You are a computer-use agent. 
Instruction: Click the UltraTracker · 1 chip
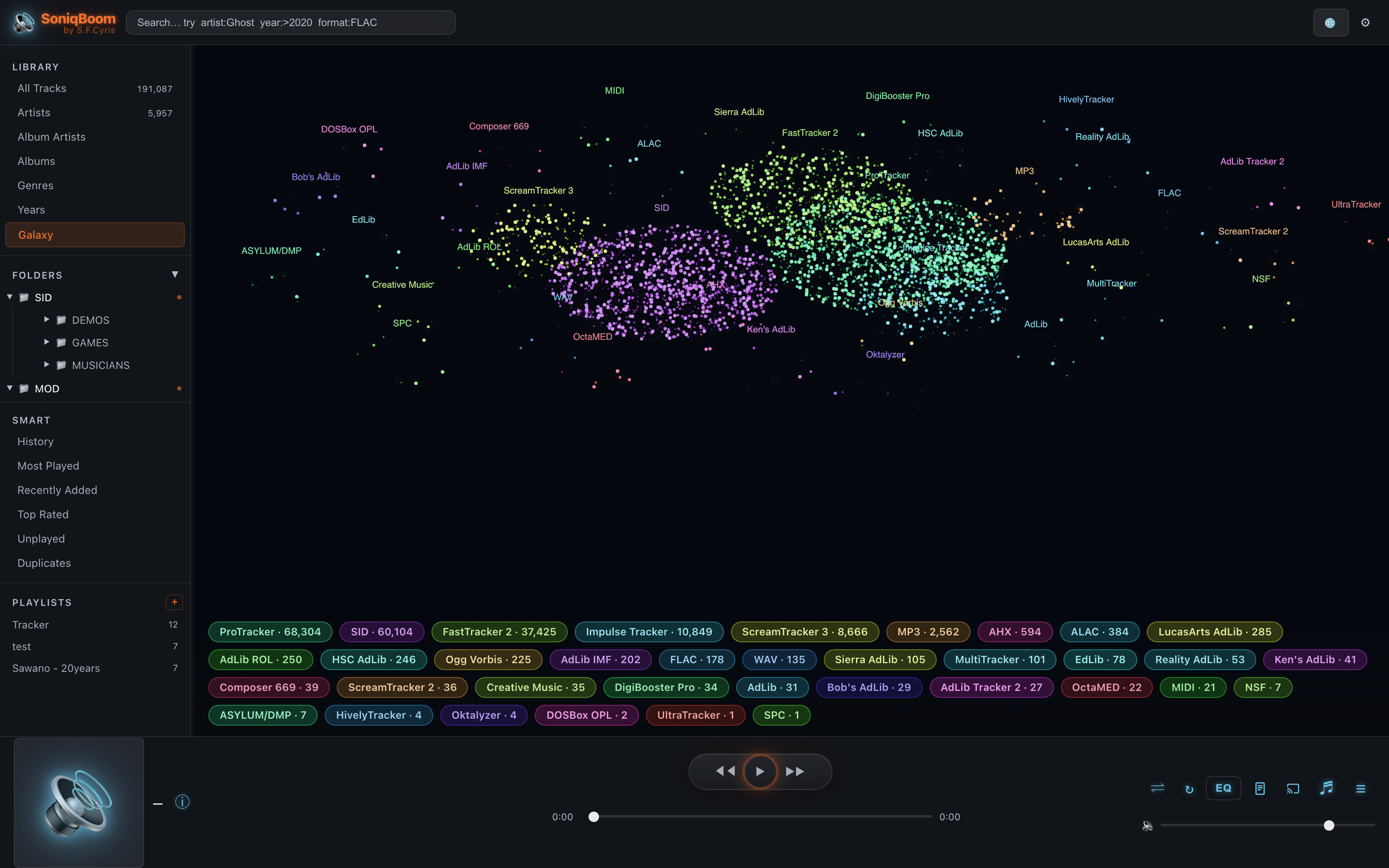(x=695, y=715)
